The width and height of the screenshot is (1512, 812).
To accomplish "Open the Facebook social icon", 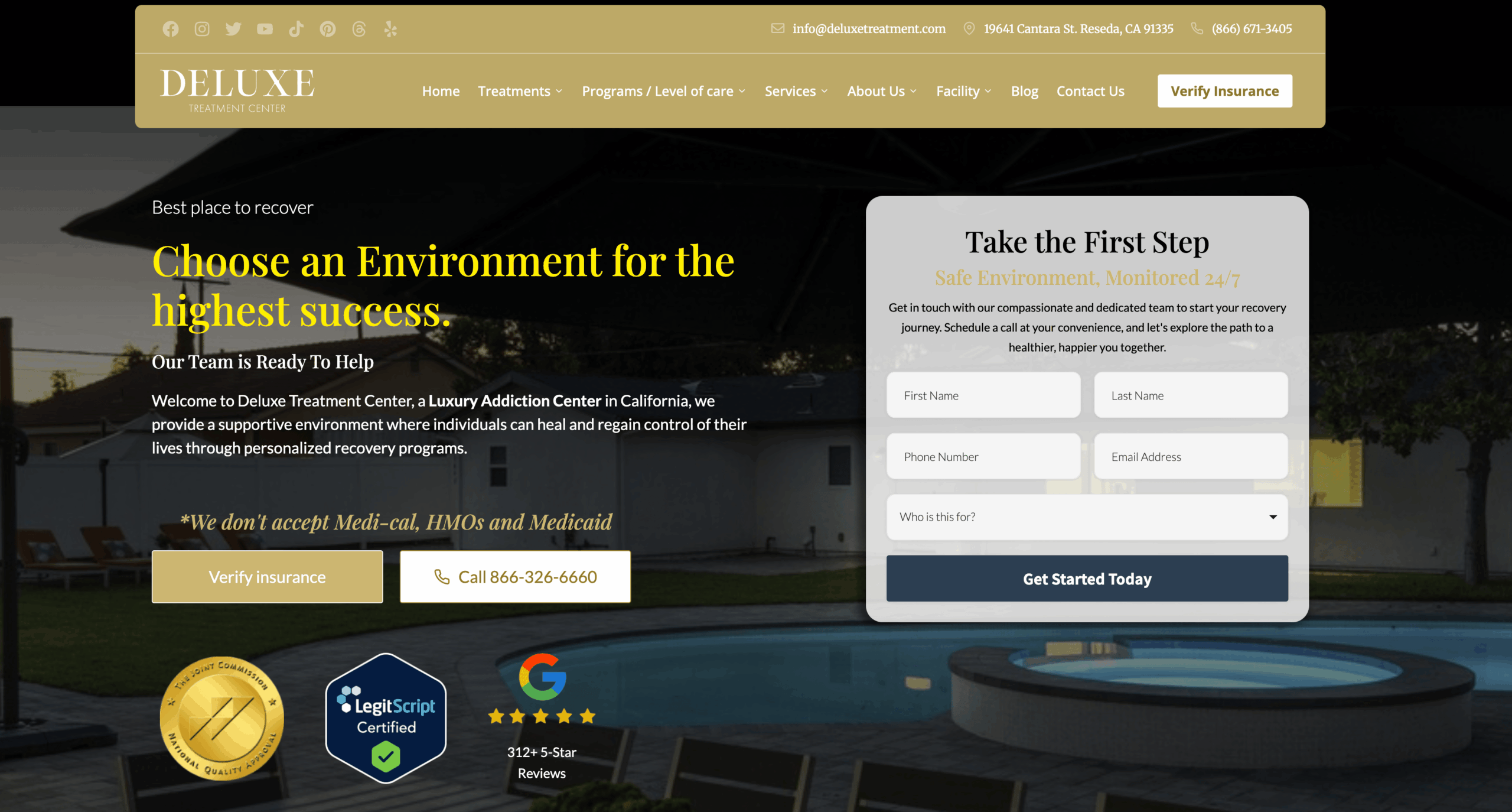I will (171, 29).
